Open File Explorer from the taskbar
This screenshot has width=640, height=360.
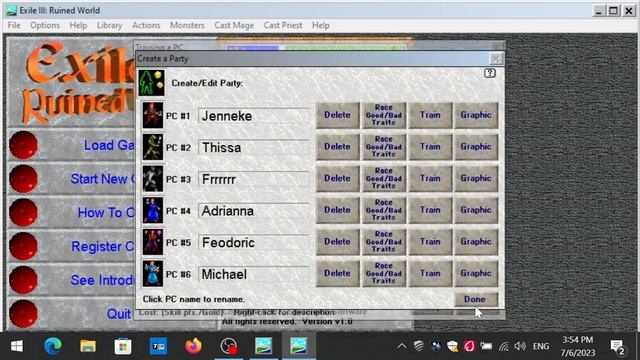click(x=88, y=346)
